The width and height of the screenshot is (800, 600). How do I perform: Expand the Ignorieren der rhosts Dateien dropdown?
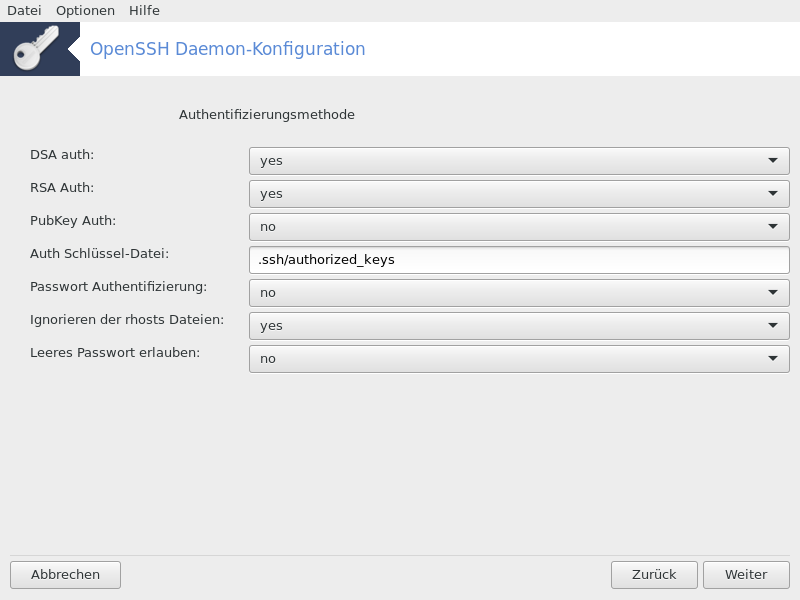coord(519,326)
